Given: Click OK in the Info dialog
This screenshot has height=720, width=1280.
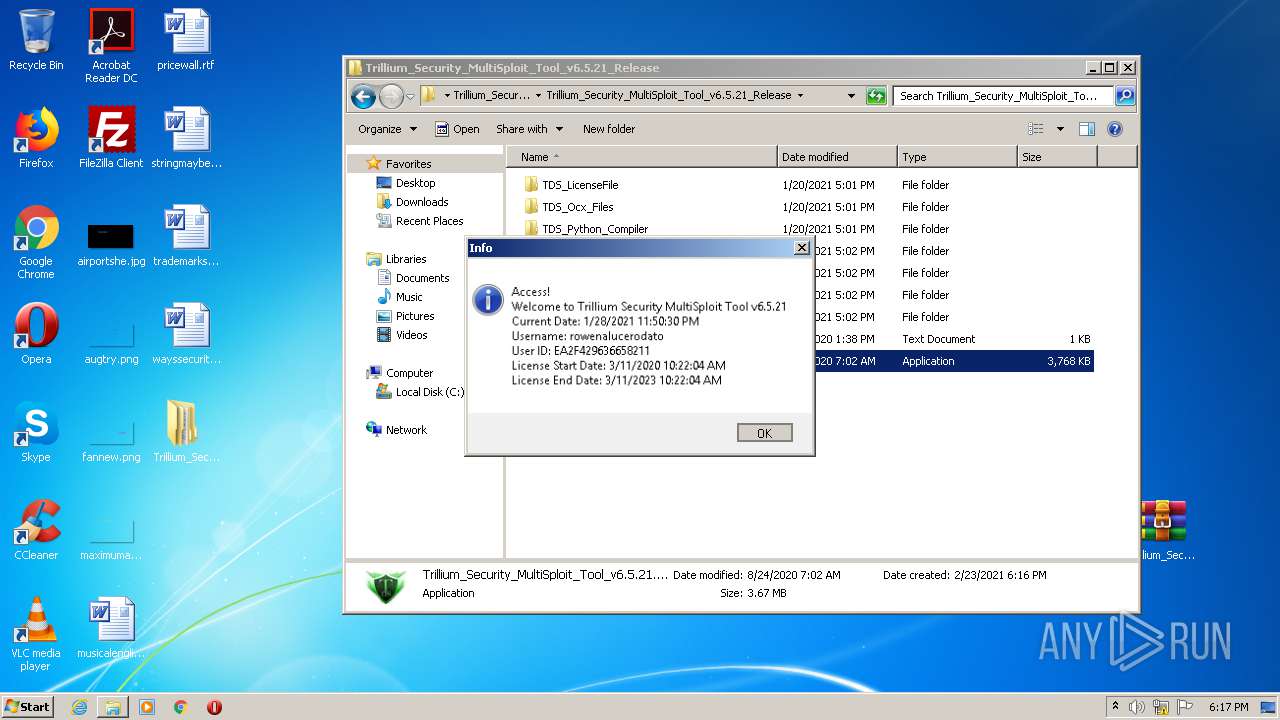Looking at the screenshot, I should (x=765, y=433).
